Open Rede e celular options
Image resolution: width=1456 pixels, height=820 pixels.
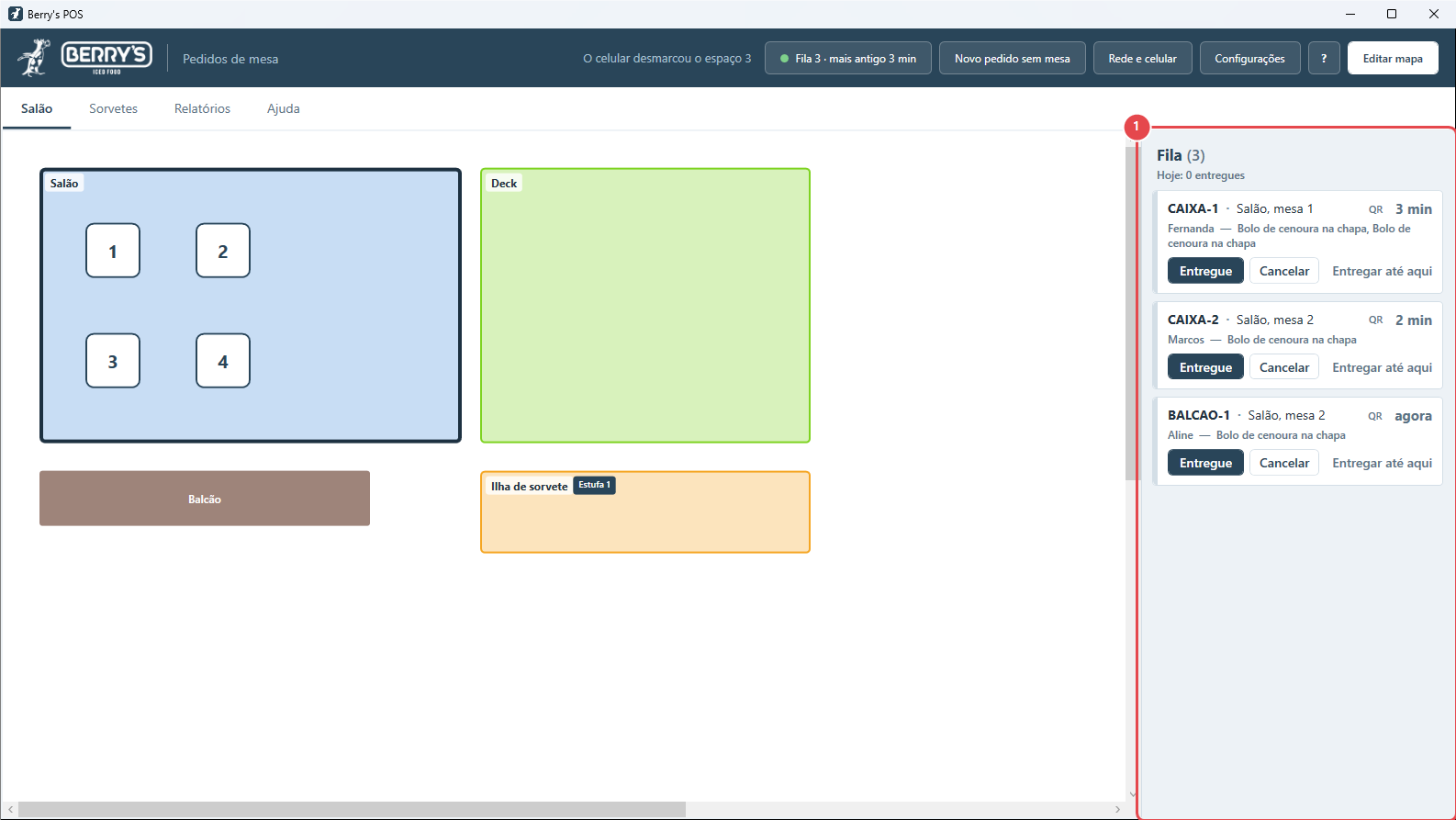(x=1142, y=58)
